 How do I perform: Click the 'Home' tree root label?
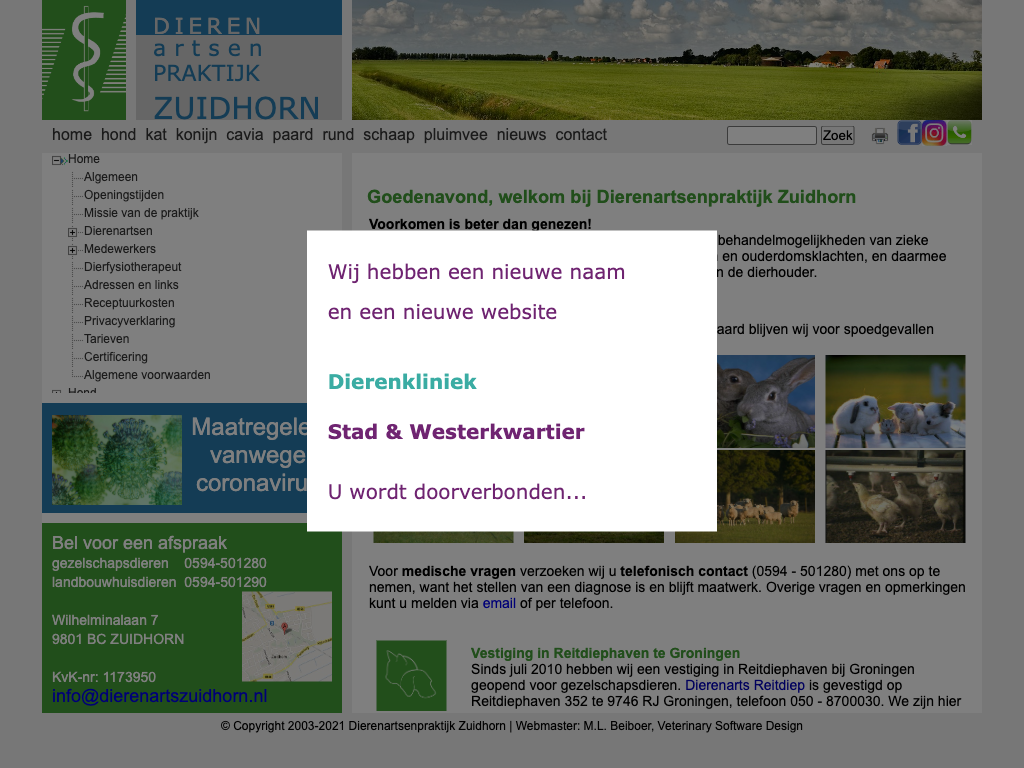click(x=84, y=159)
